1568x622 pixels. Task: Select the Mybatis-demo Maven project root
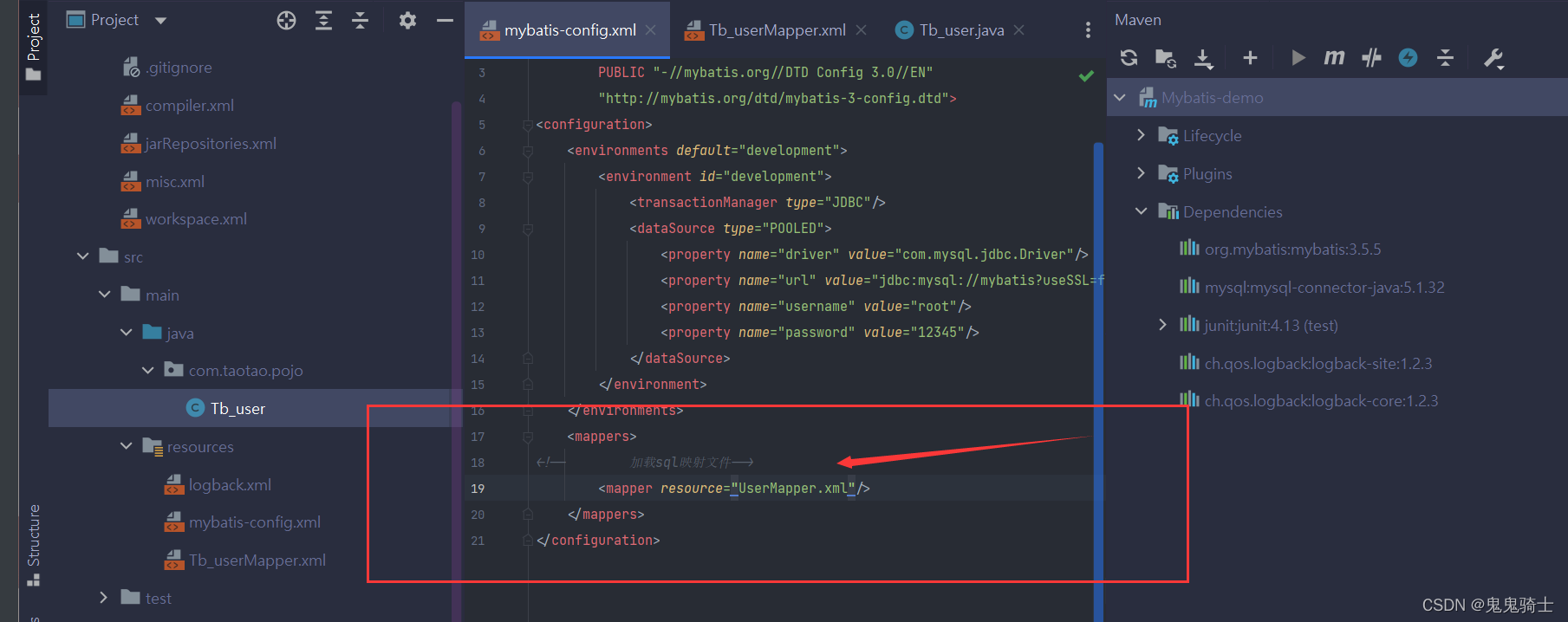pyautogui.click(x=1212, y=98)
